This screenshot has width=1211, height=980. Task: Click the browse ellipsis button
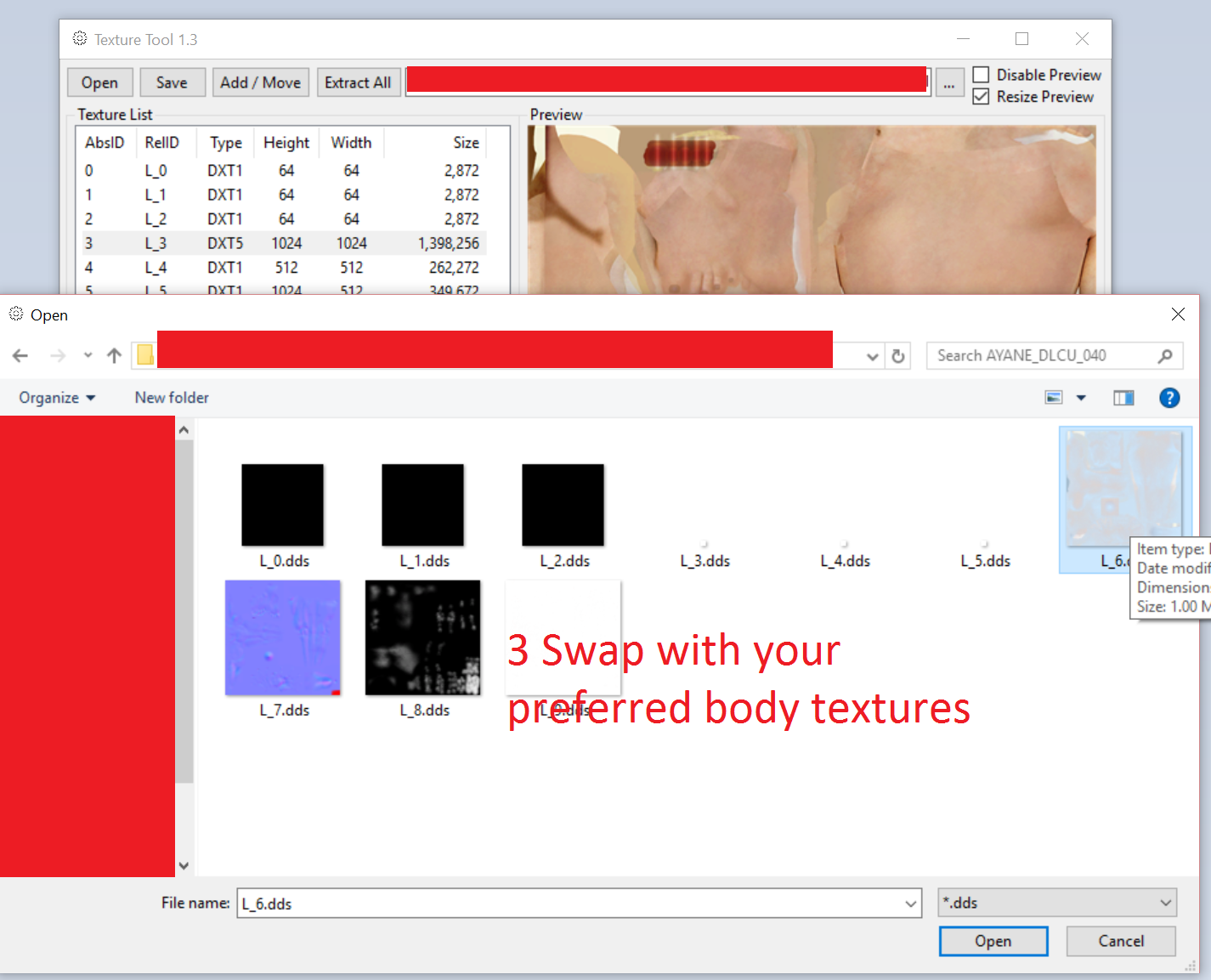click(949, 83)
